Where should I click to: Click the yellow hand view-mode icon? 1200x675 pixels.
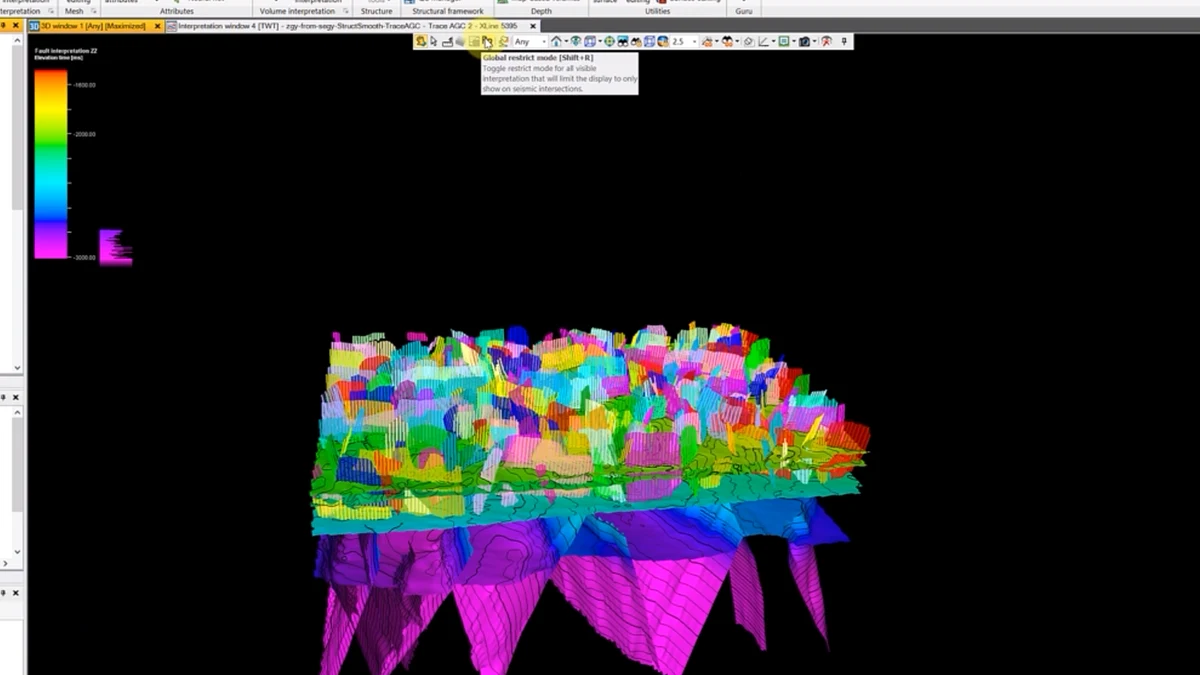click(419, 42)
